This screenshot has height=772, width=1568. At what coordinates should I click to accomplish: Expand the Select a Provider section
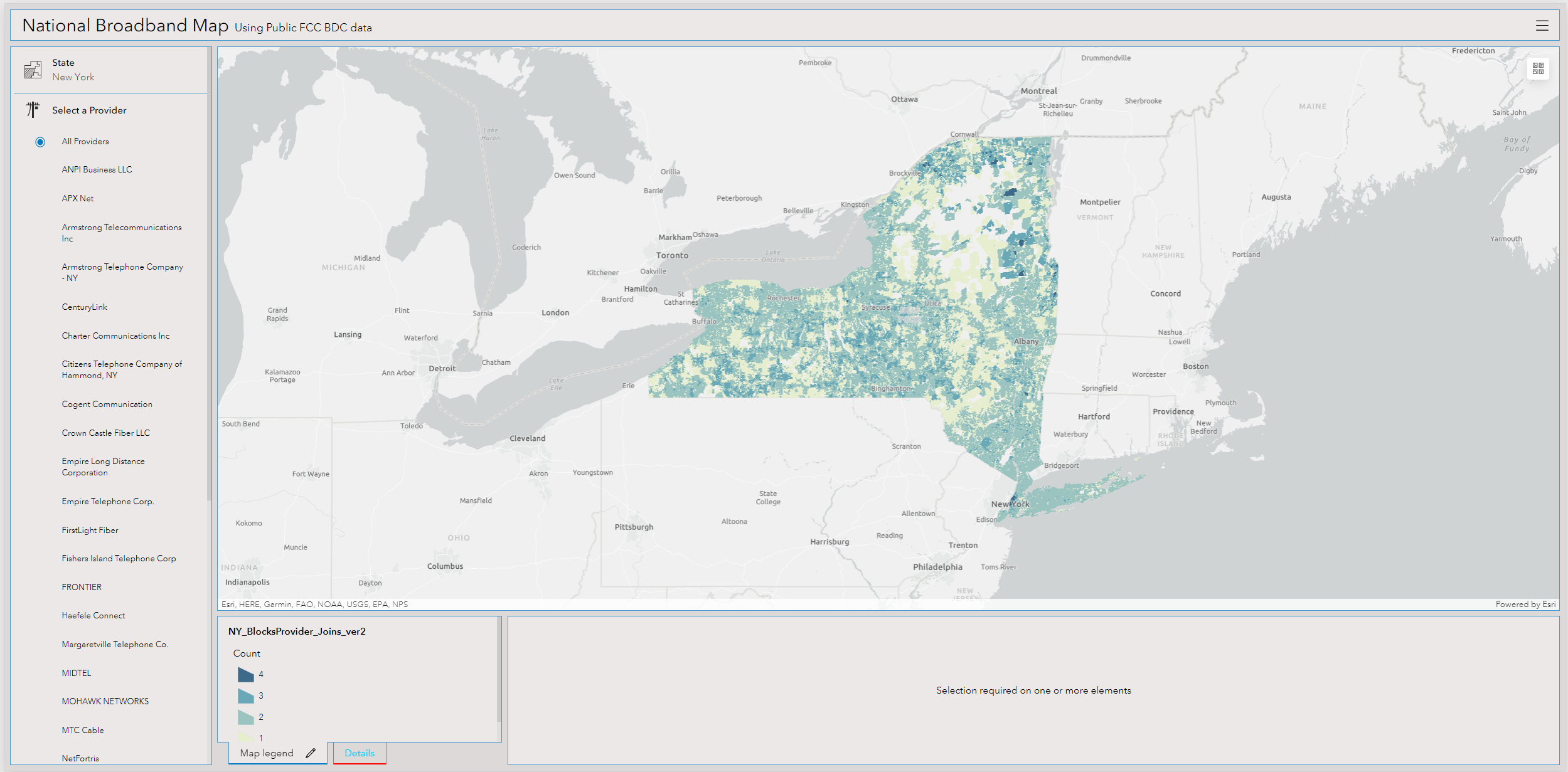coord(89,110)
